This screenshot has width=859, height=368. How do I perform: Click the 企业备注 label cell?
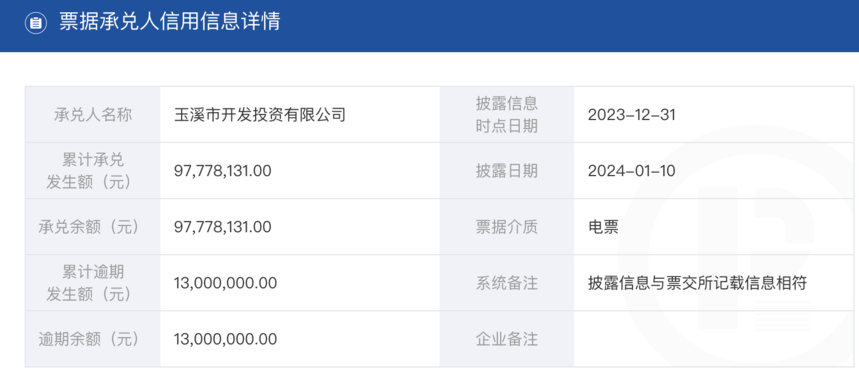(x=507, y=339)
